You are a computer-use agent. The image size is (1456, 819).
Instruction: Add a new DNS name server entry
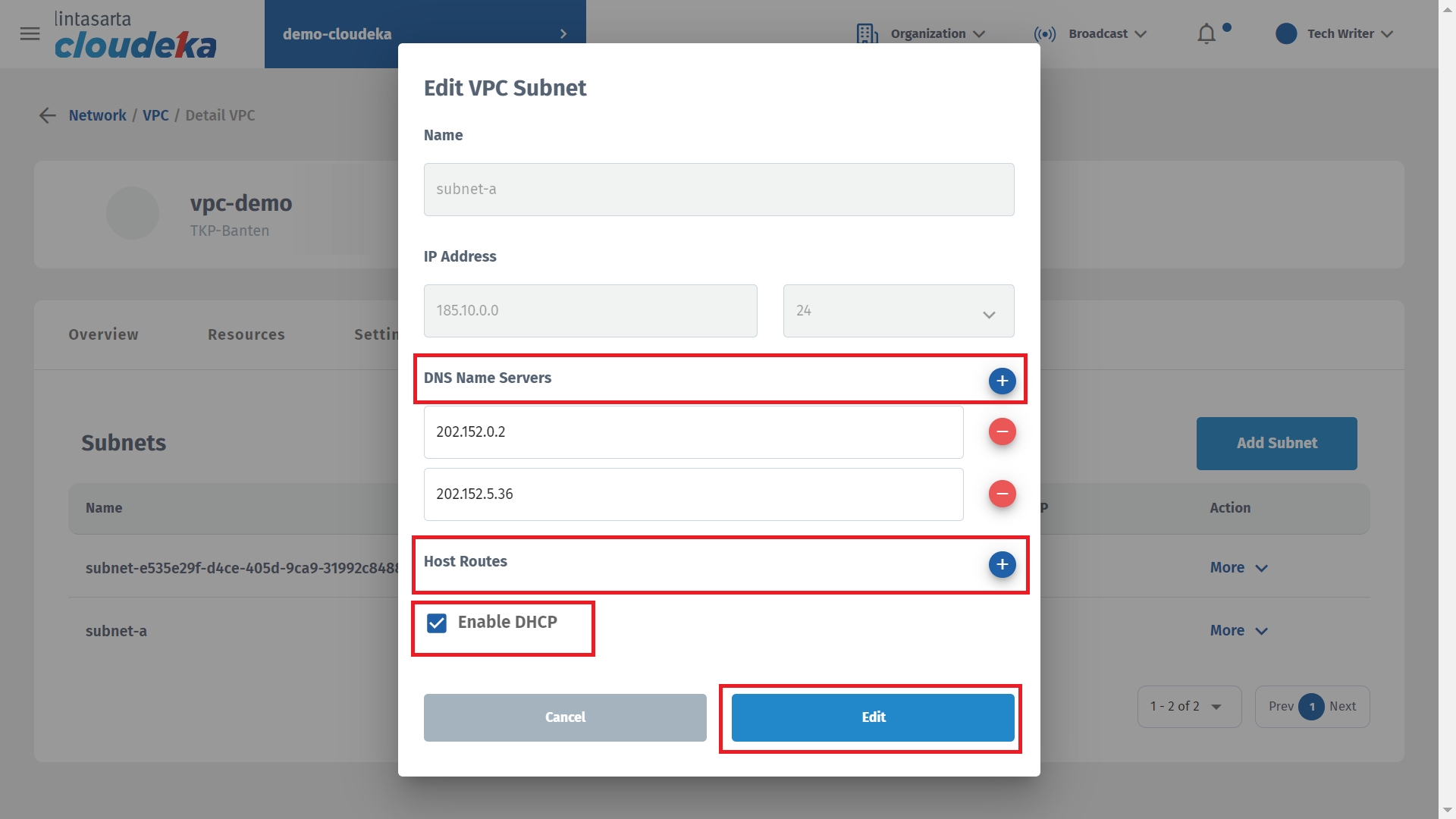(1002, 381)
